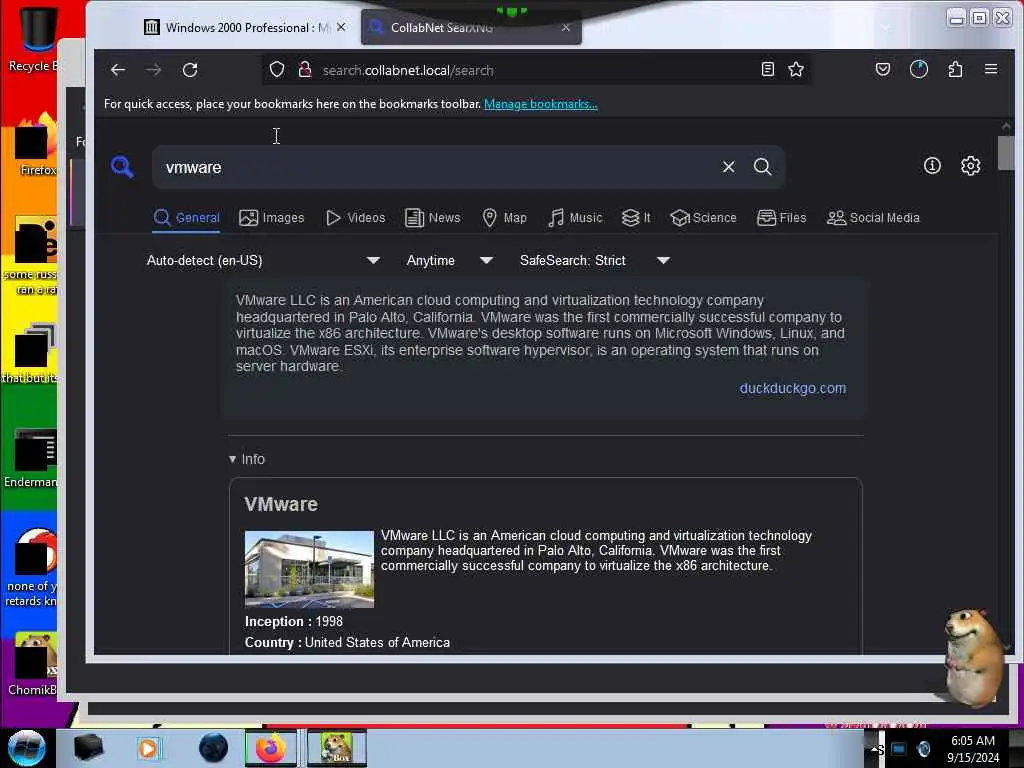Click the SearXNG magnifier logo
This screenshot has height=768, width=1024.
pos(122,167)
